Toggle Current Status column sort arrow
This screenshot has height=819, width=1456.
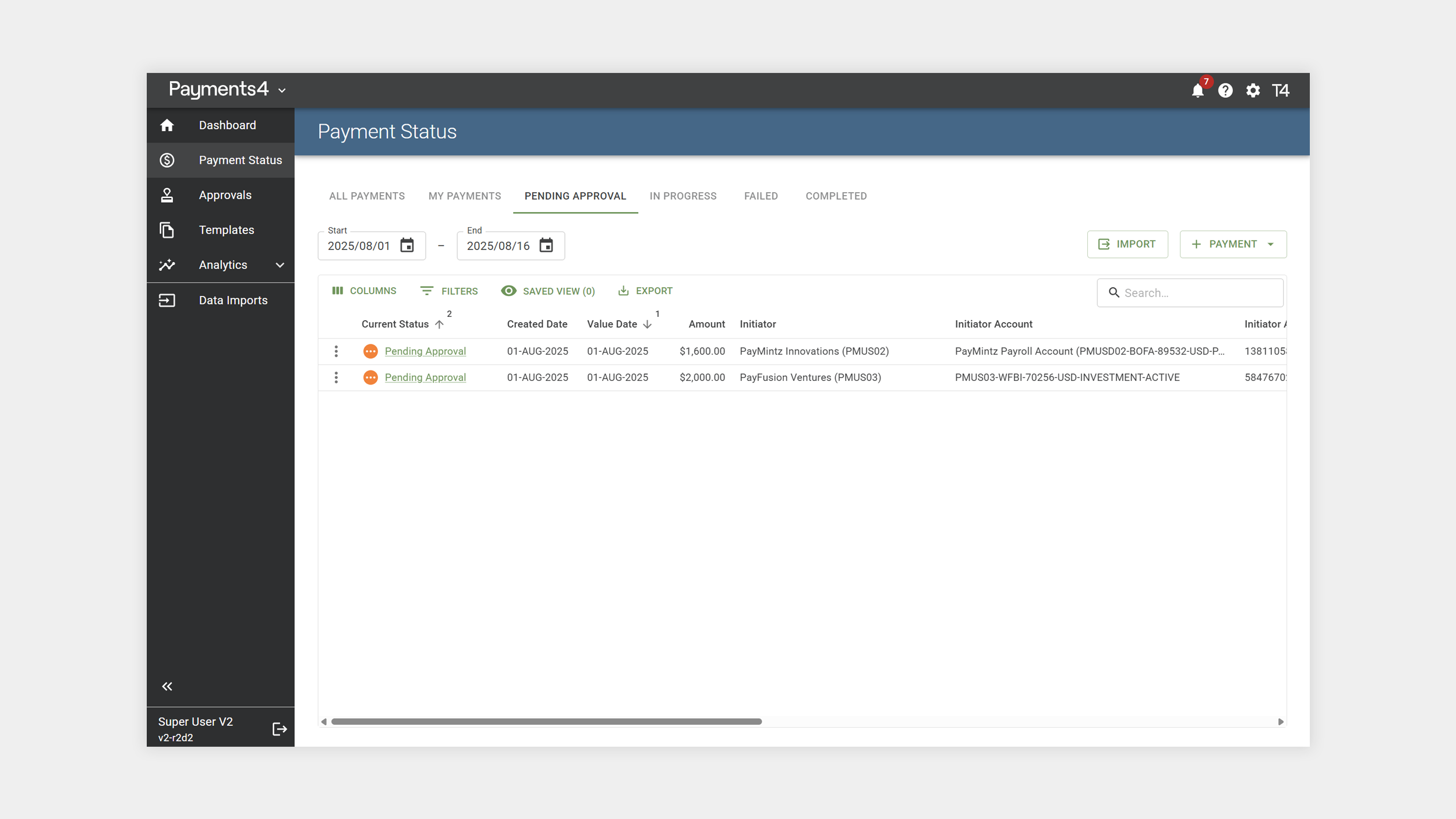tap(439, 324)
